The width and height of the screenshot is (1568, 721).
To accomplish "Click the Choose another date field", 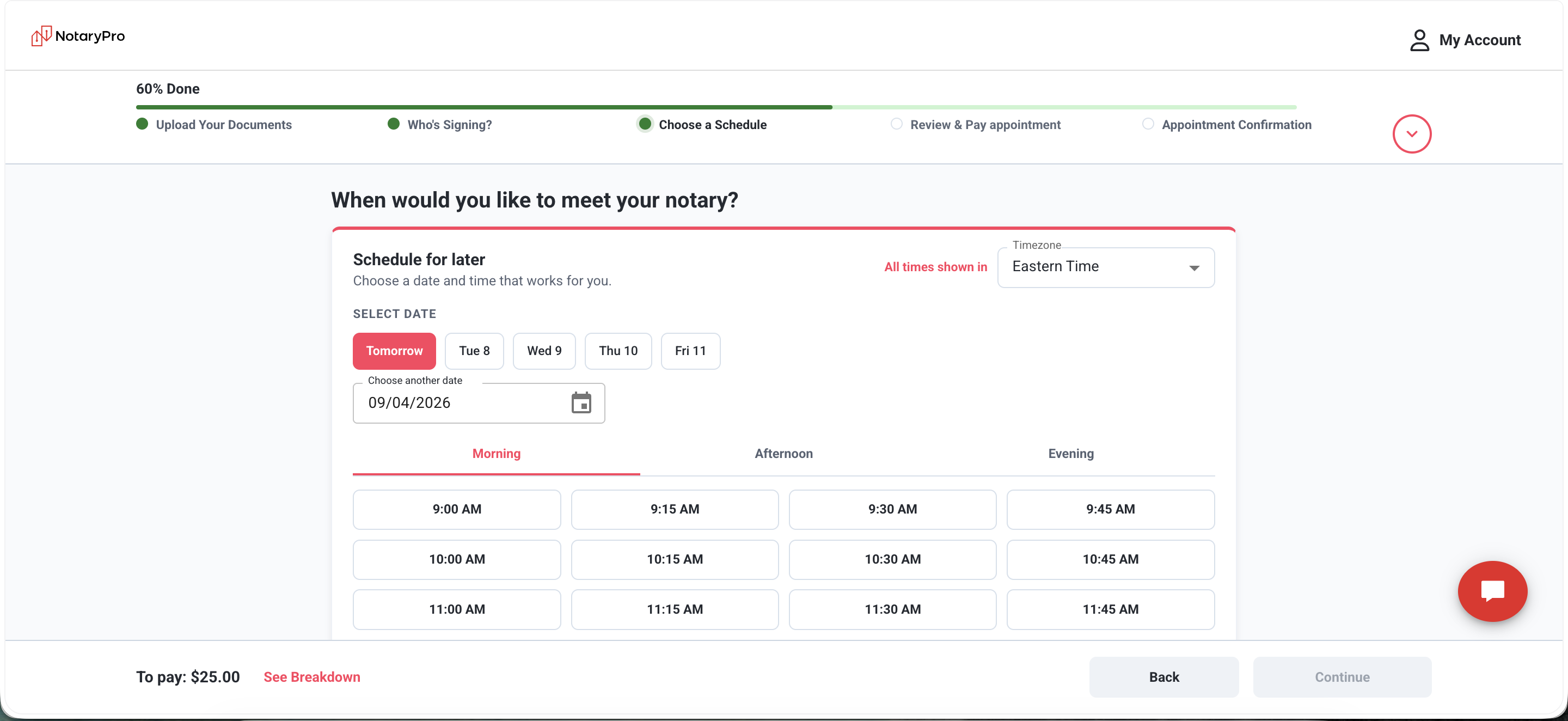I will 479,402.
